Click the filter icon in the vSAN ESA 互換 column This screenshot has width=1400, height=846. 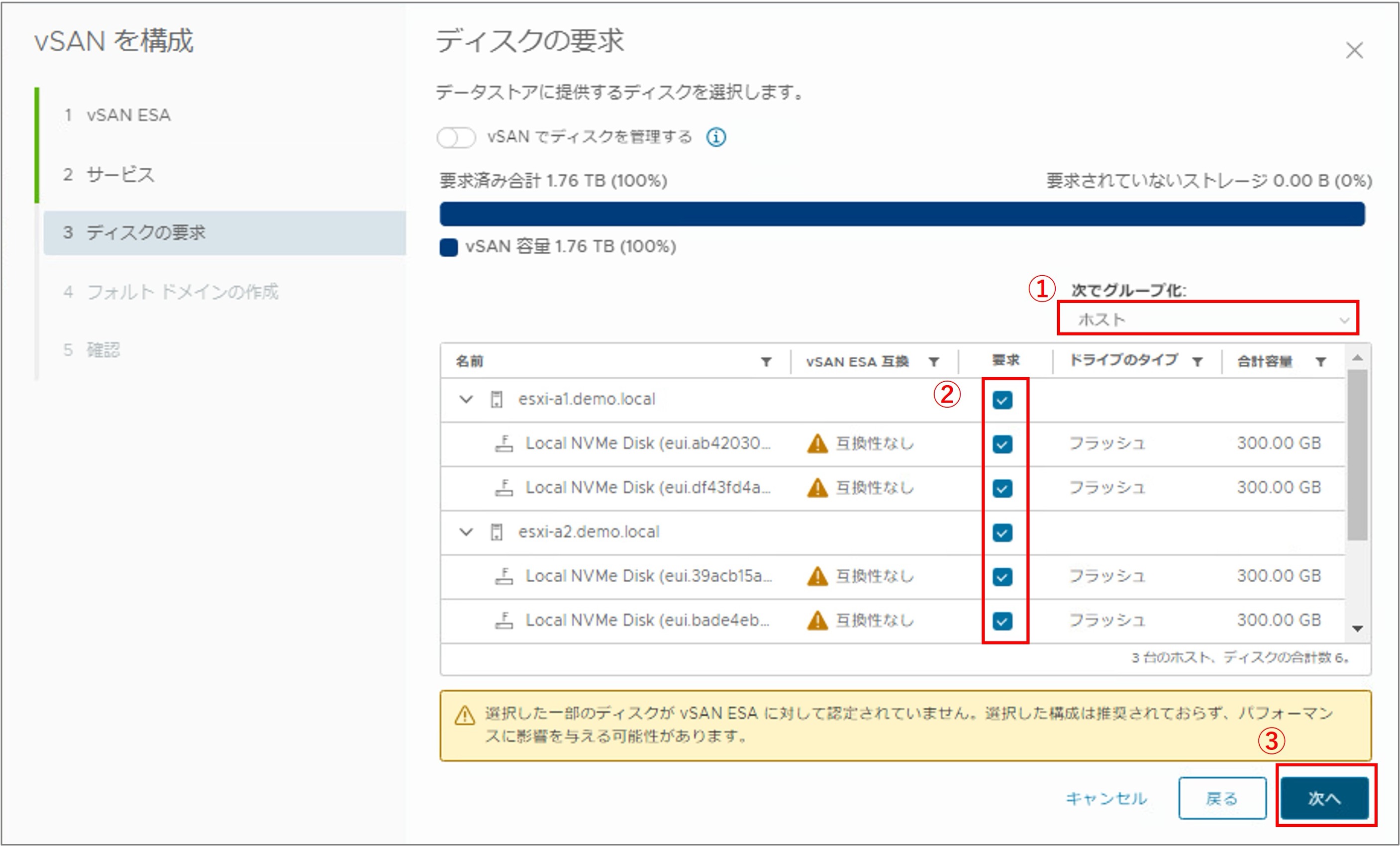pos(933,361)
